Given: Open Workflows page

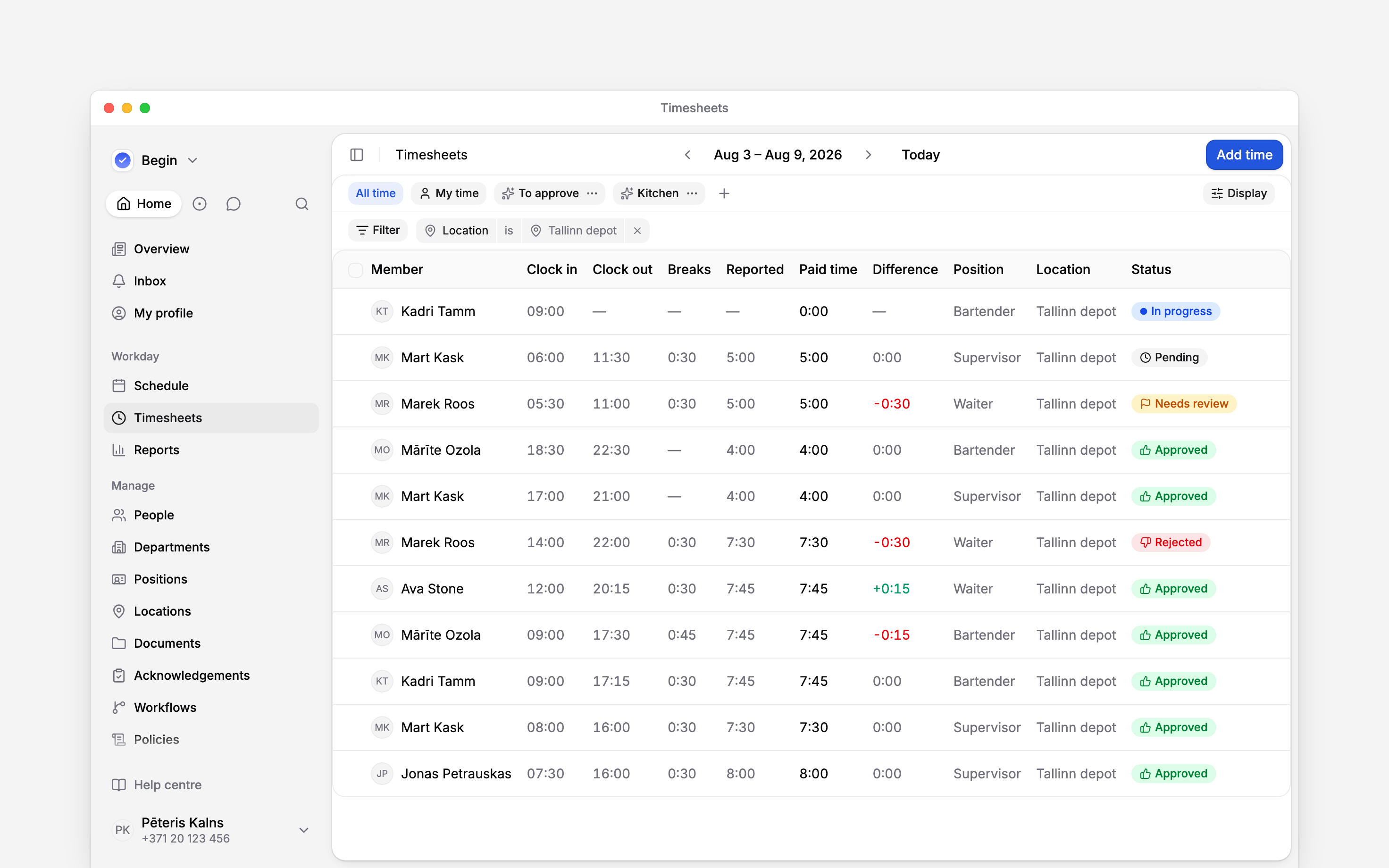Looking at the screenshot, I should tap(210, 707).
